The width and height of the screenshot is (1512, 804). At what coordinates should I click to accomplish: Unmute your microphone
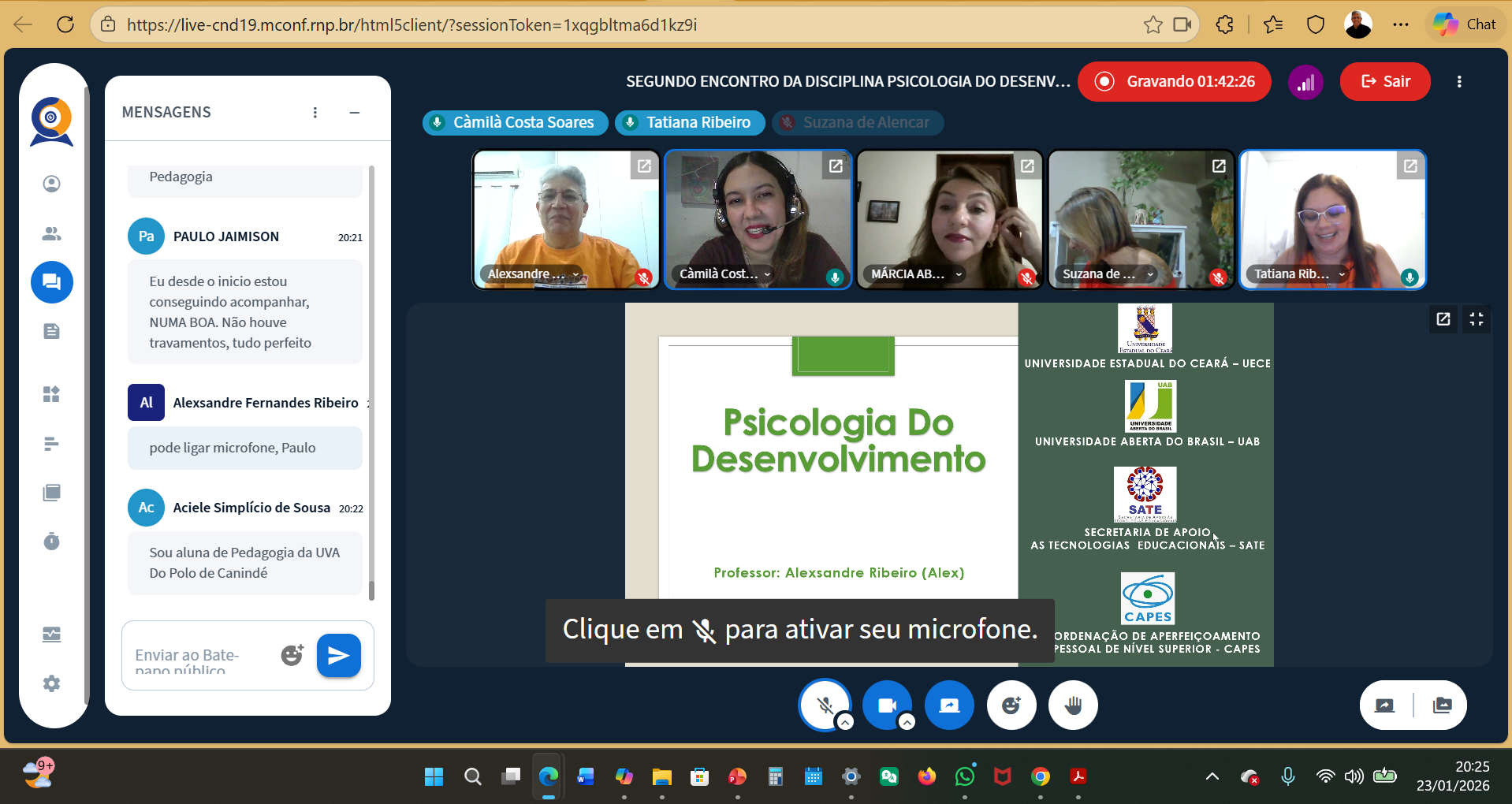[824, 705]
